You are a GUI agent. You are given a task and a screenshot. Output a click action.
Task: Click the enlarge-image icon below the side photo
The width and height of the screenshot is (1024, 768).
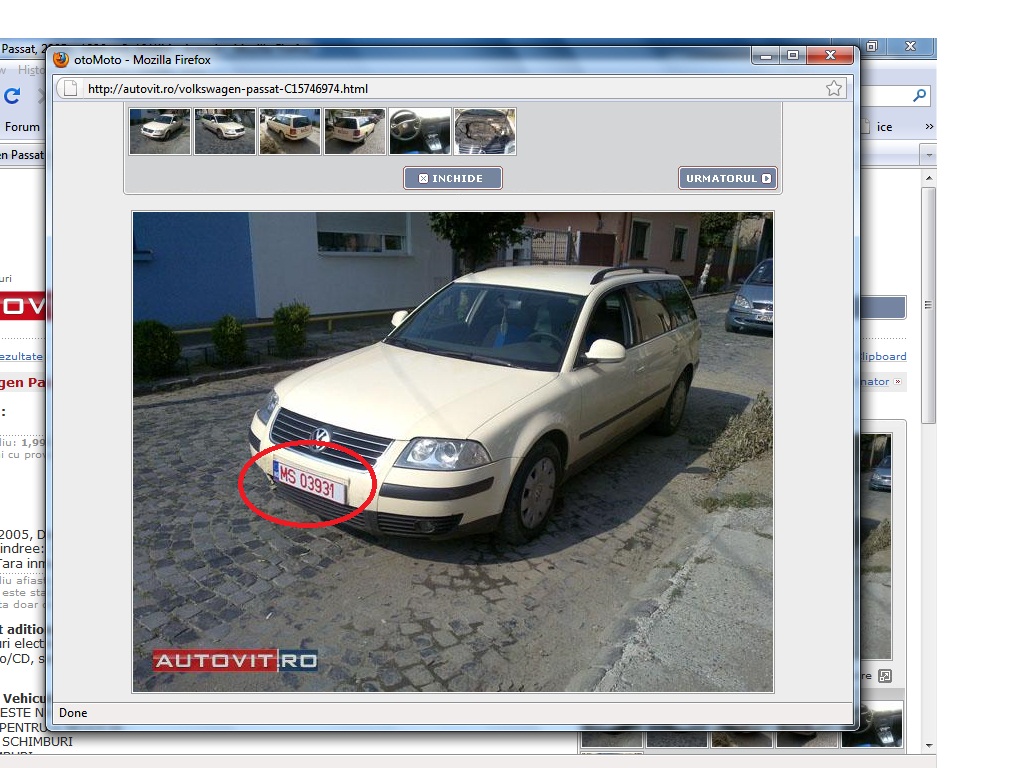(x=884, y=676)
